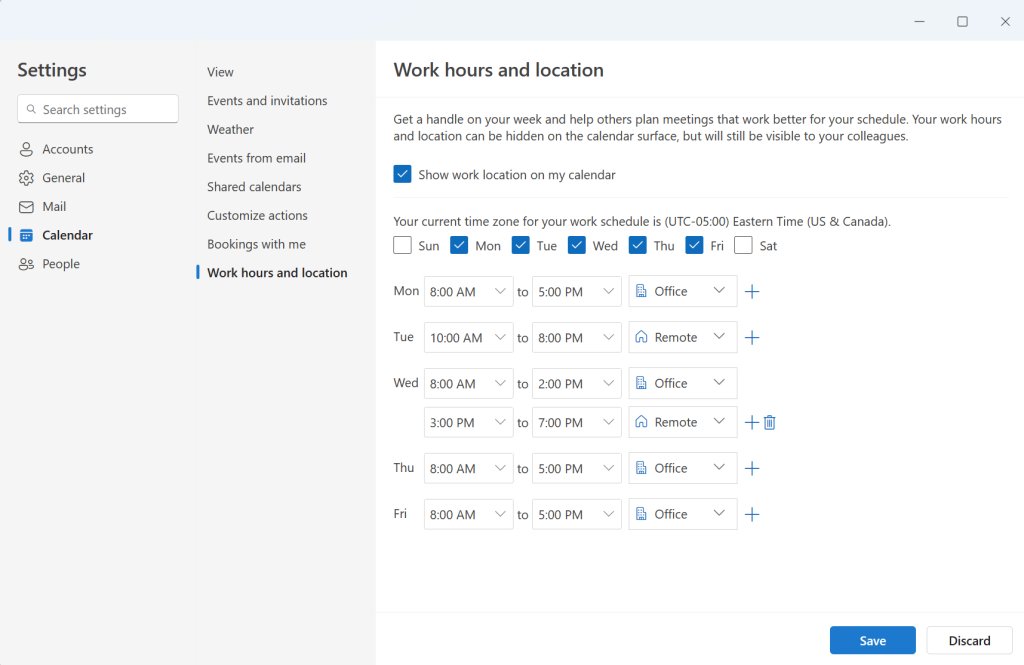Add another time slot for Friday
1024x665 pixels.
[x=752, y=514]
